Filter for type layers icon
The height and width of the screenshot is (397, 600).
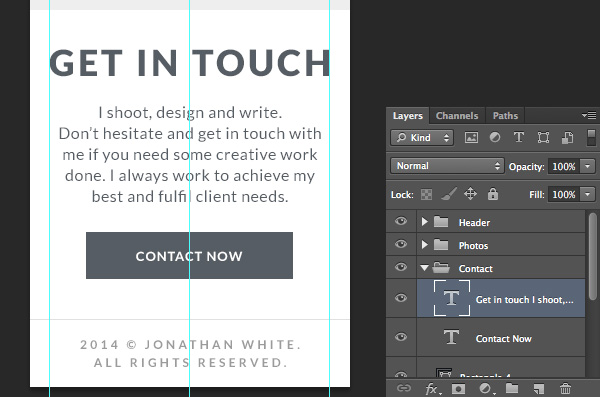[x=518, y=137]
